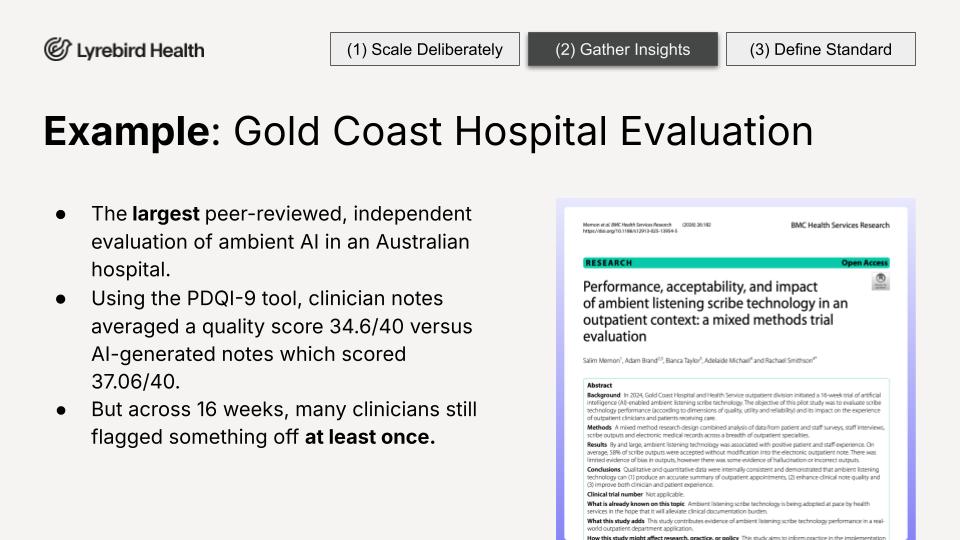Select the (2) Gather Insights tab

click(x=623, y=49)
